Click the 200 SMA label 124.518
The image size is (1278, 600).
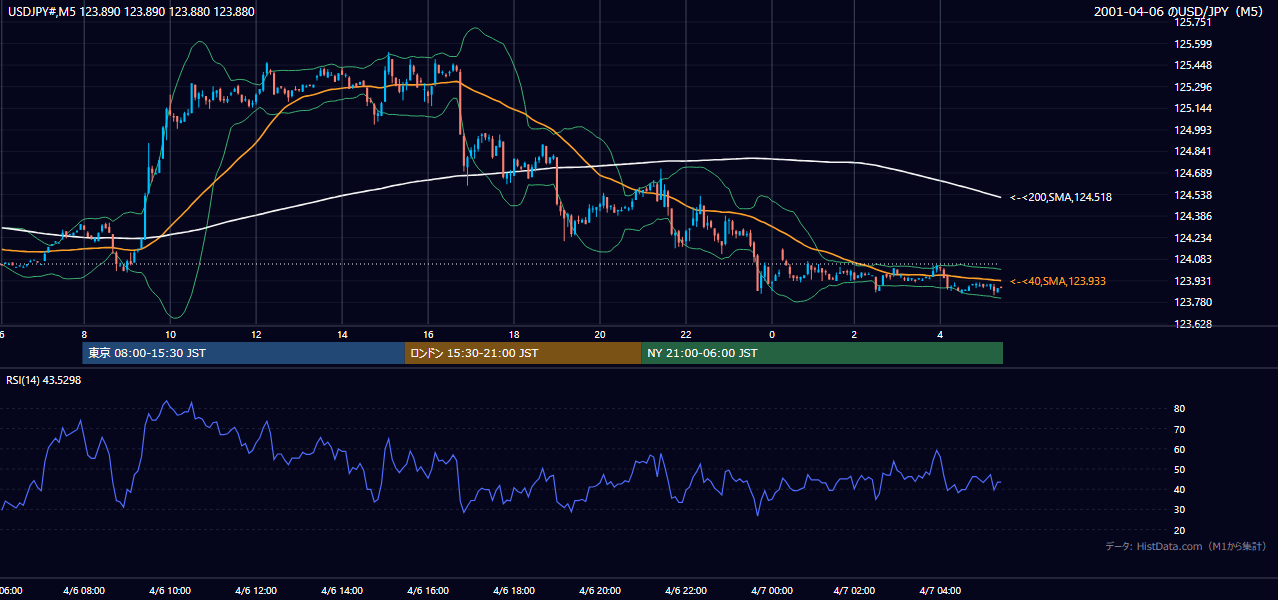(1061, 198)
